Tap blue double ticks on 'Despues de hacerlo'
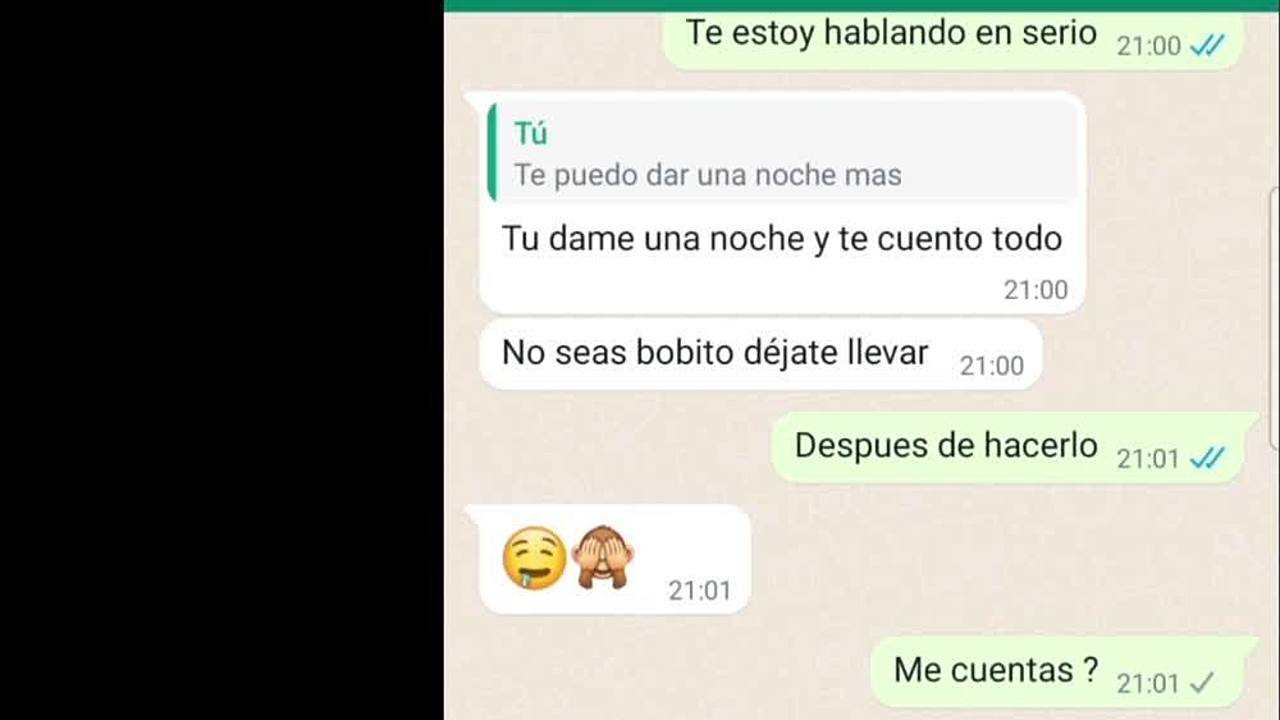1280x720 pixels. 1207,458
